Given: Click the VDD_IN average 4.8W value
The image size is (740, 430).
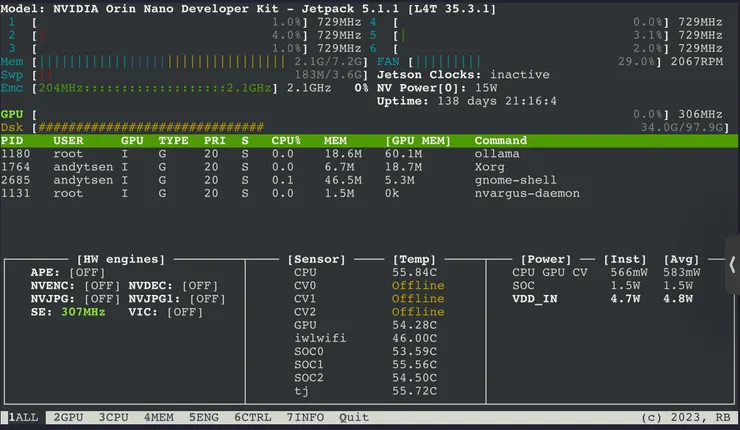Looking at the screenshot, I should tap(678, 299).
